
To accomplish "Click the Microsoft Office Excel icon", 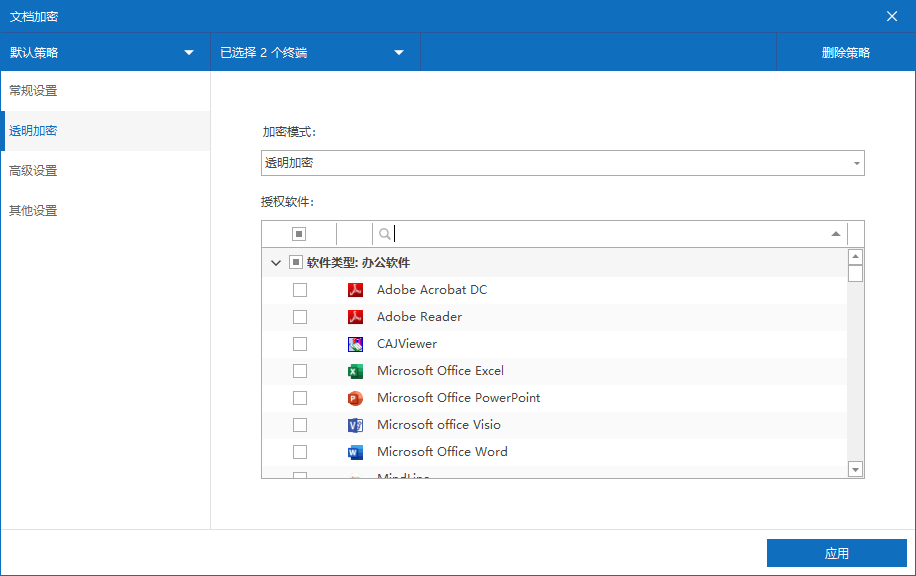I will (x=355, y=371).
